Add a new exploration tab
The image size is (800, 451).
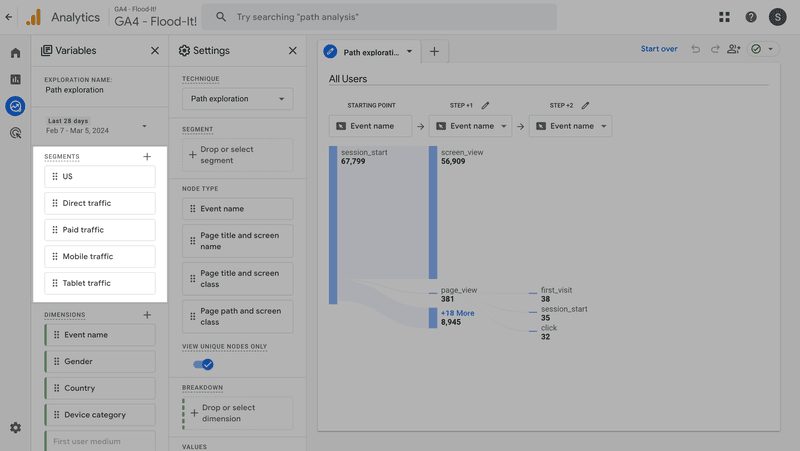point(434,51)
